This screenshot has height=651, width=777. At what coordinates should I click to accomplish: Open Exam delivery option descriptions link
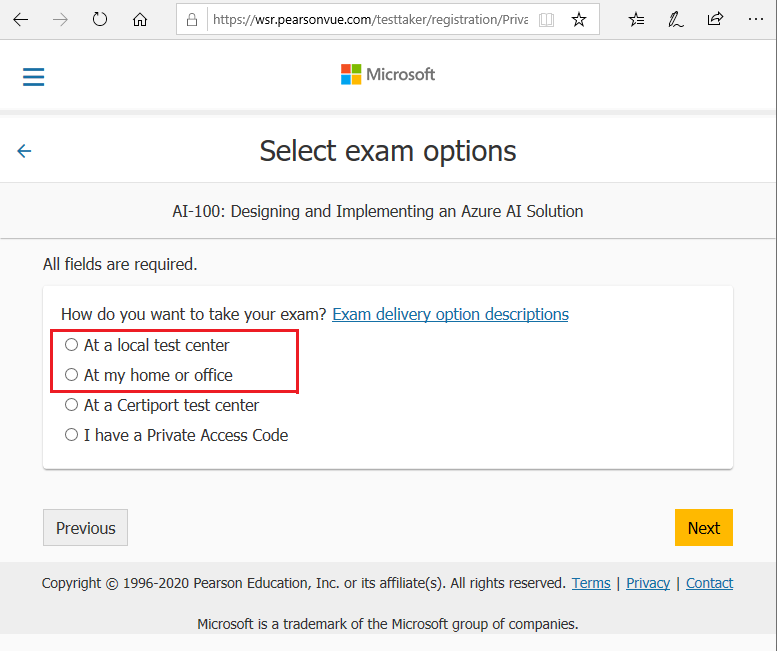pyautogui.click(x=450, y=314)
